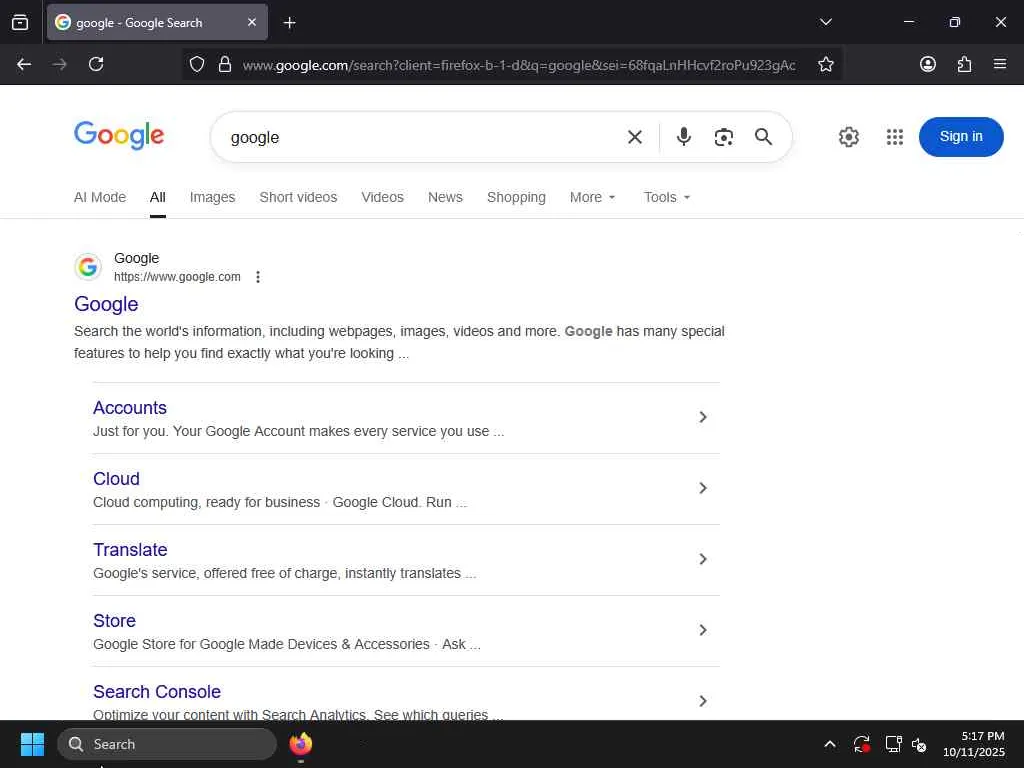Open the Store sitelink
Screen dimensions: 1024x768
click(x=114, y=620)
